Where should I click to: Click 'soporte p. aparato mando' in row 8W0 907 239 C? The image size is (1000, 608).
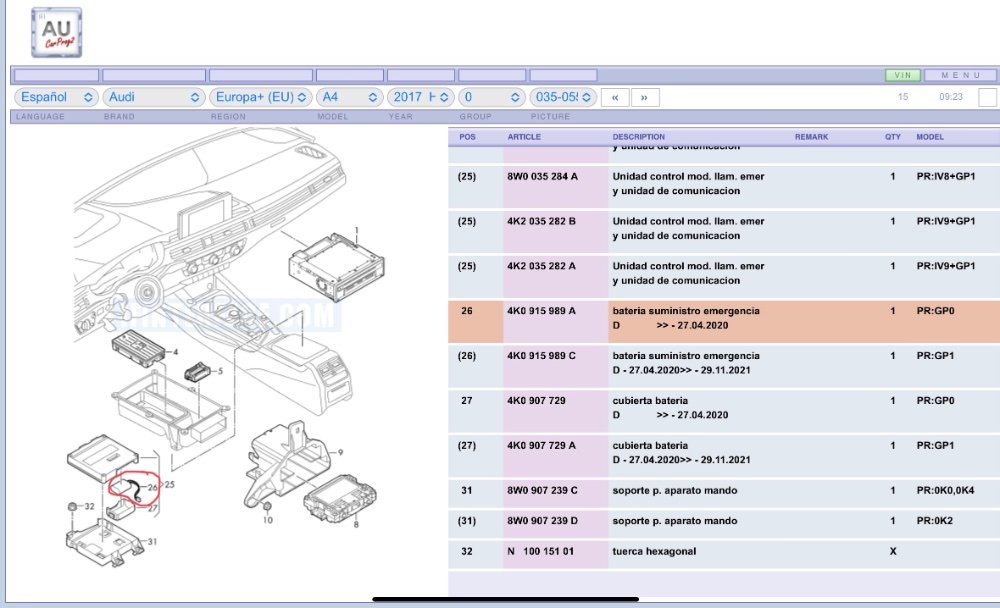click(675, 491)
